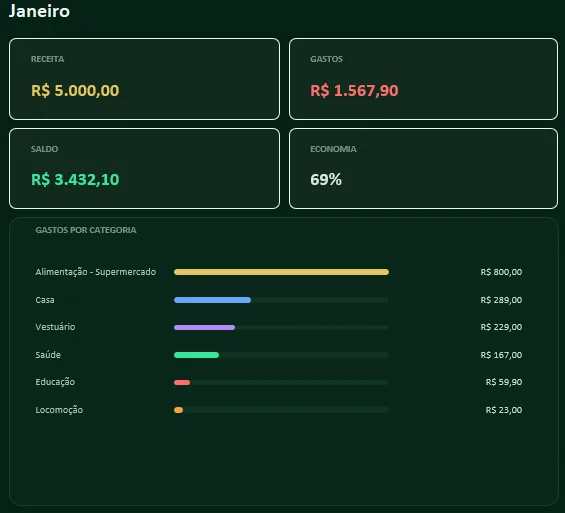Screen dimensions: 565x513
Task: Click the yellow Alimentação progress bar
Action: point(281,272)
